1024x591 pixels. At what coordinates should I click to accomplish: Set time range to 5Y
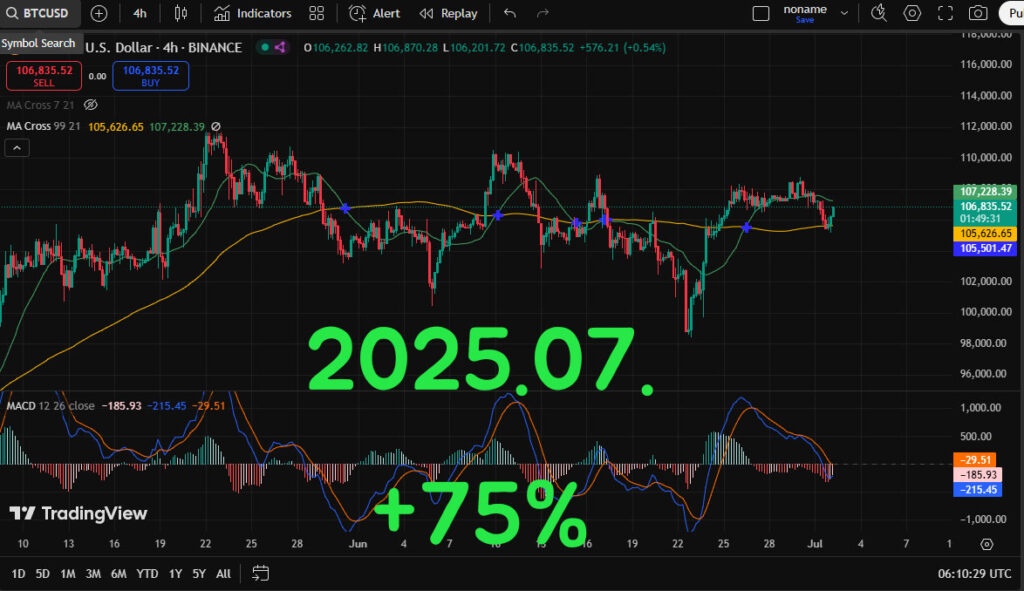(x=199, y=573)
